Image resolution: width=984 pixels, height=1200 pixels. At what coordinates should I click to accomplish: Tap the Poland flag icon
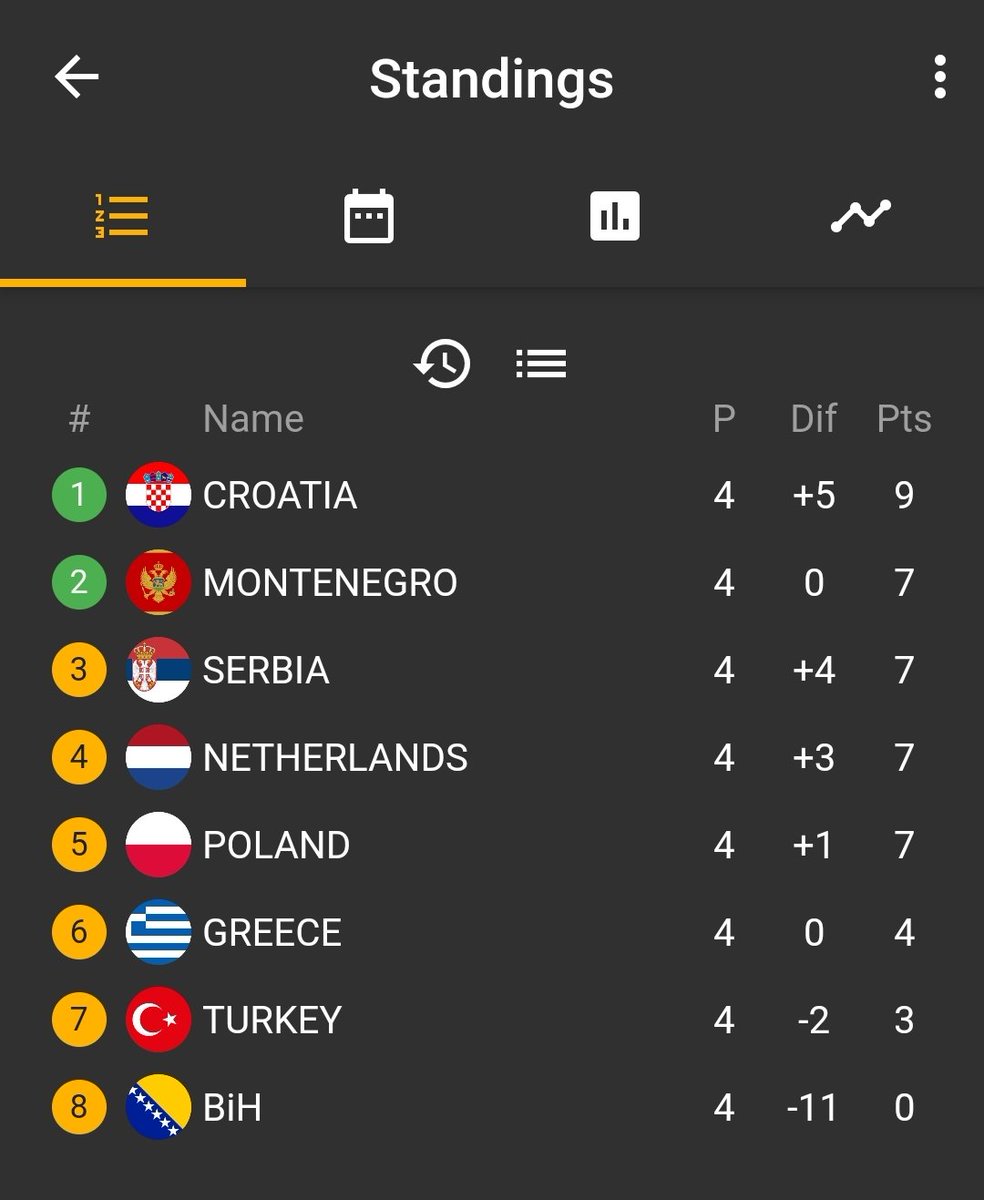(x=158, y=845)
